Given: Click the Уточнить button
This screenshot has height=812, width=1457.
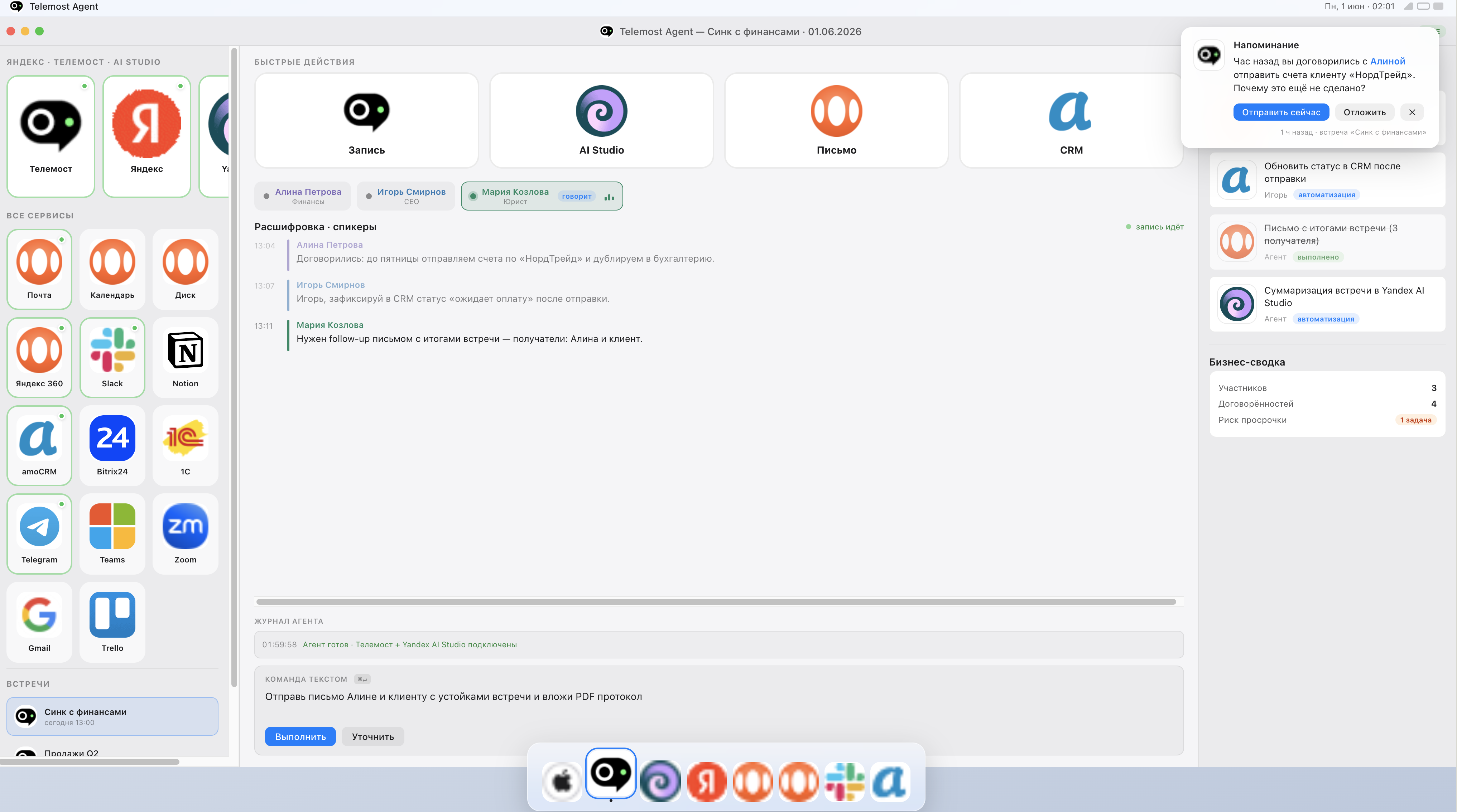Looking at the screenshot, I should pyautogui.click(x=373, y=736).
